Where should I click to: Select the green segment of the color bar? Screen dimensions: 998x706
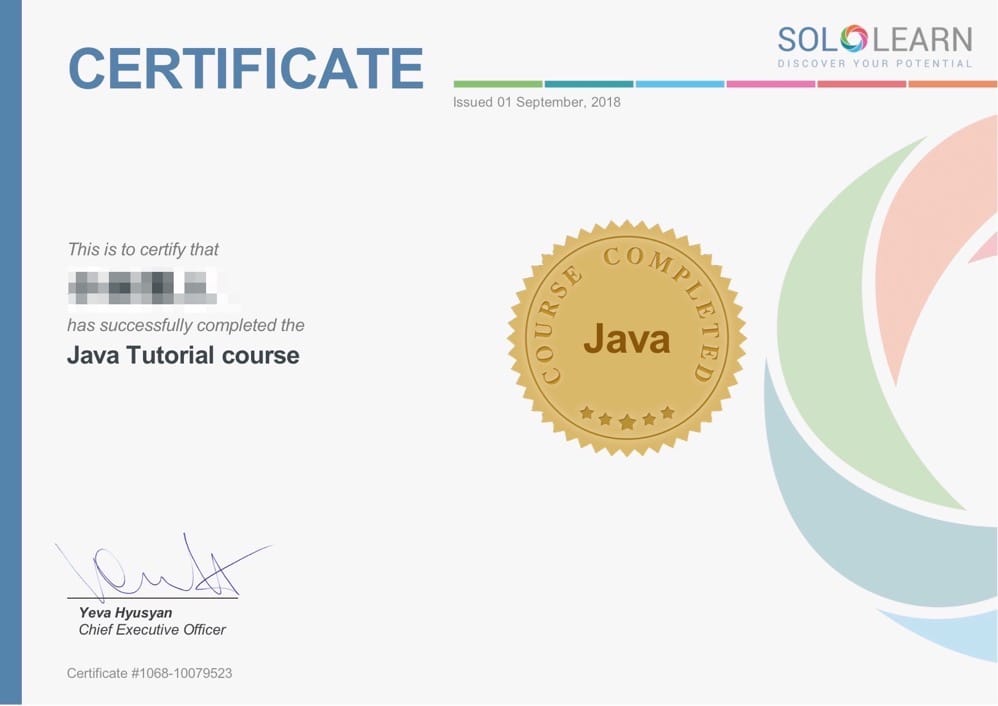click(x=498, y=84)
